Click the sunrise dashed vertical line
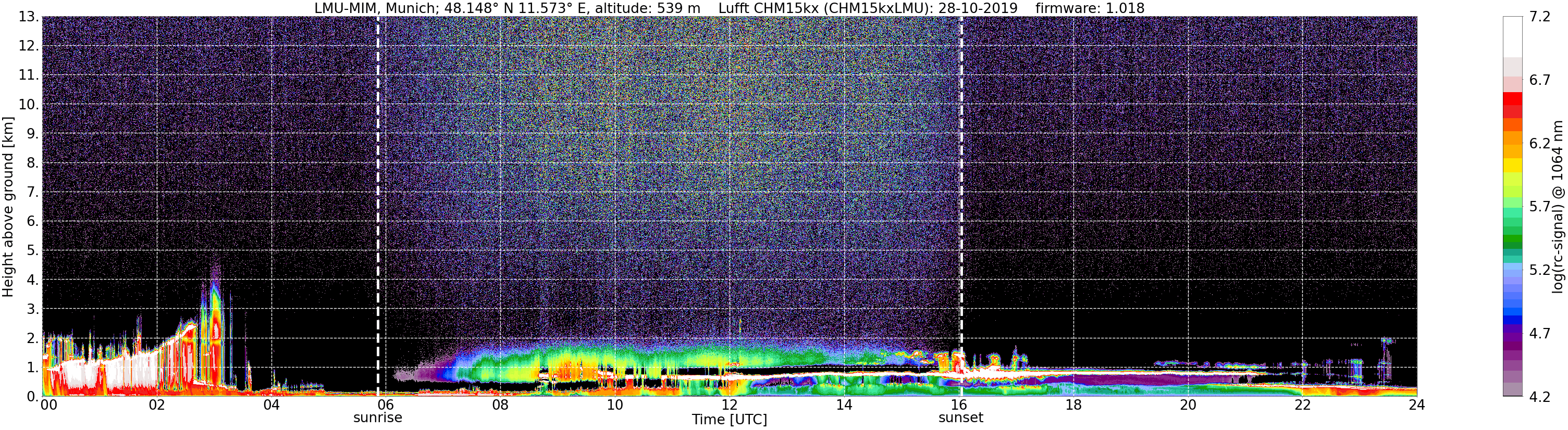1568x430 pixels. click(x=378, y=206)
